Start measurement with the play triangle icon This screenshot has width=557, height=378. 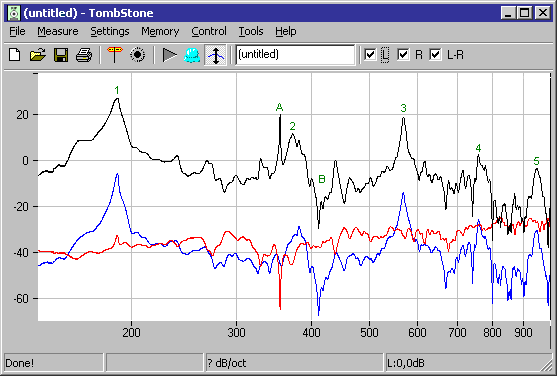click(x=169, y=55)
